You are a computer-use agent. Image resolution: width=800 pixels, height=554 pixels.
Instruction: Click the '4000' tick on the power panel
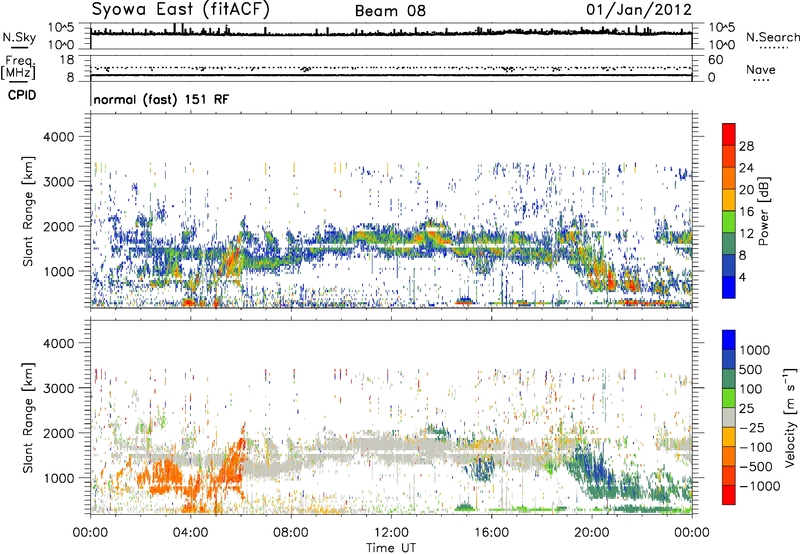coord(58,137)
